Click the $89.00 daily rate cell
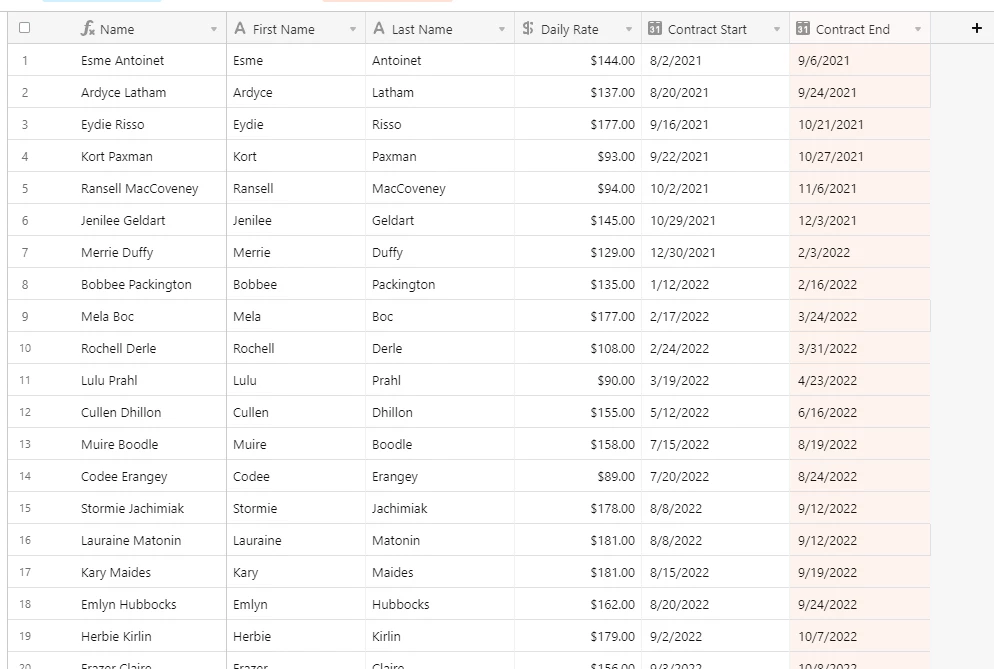The height and width of the screenshot is (669, 994). tap(578, 476)
